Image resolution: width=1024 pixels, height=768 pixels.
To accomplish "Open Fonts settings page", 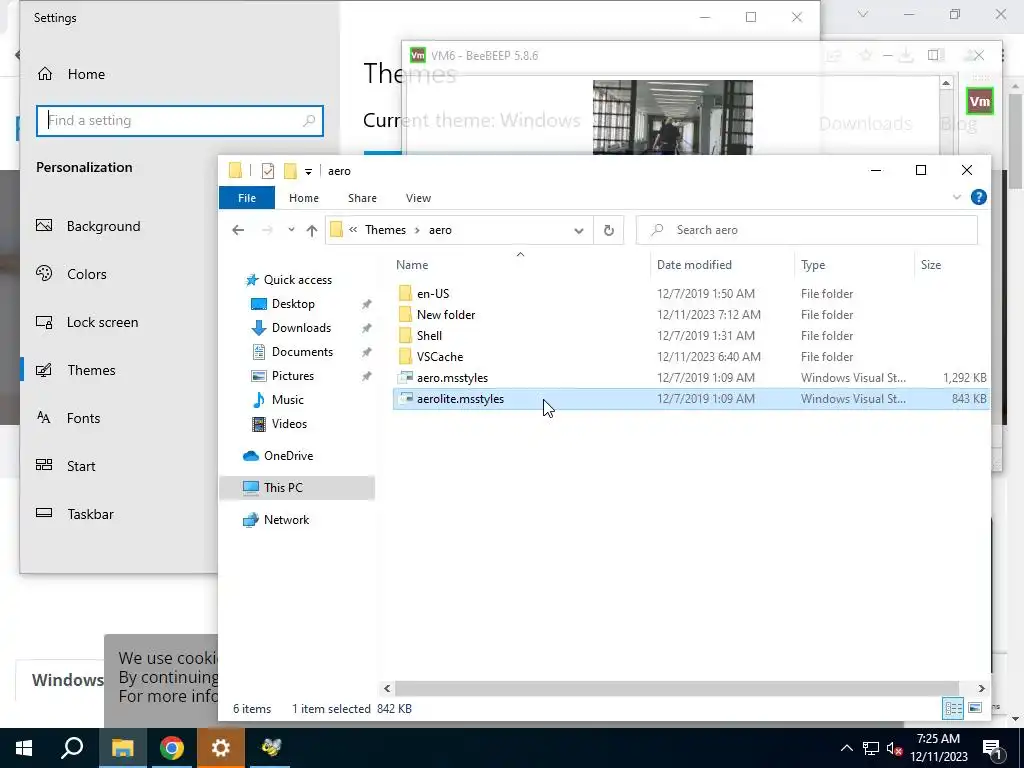I will [x=83, y=418].
